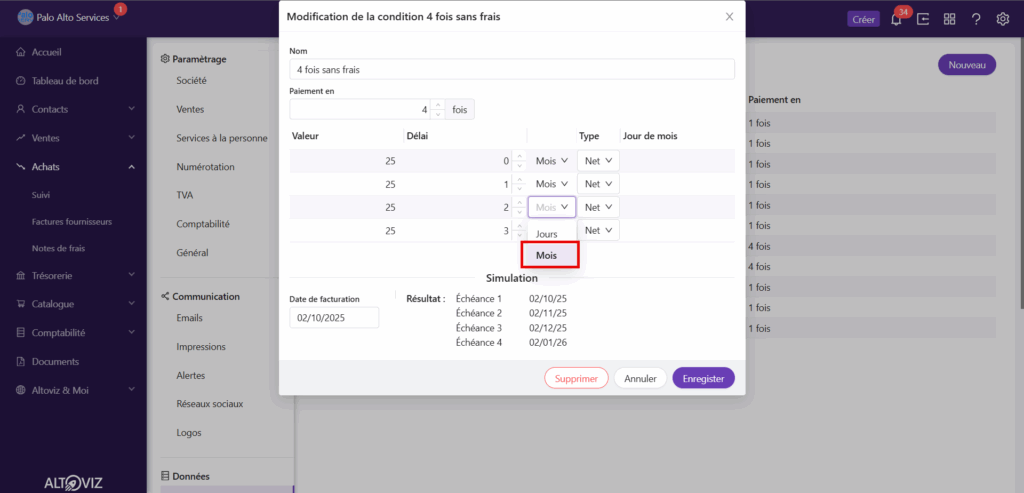Open the settings gear icon

point(1003,19)
